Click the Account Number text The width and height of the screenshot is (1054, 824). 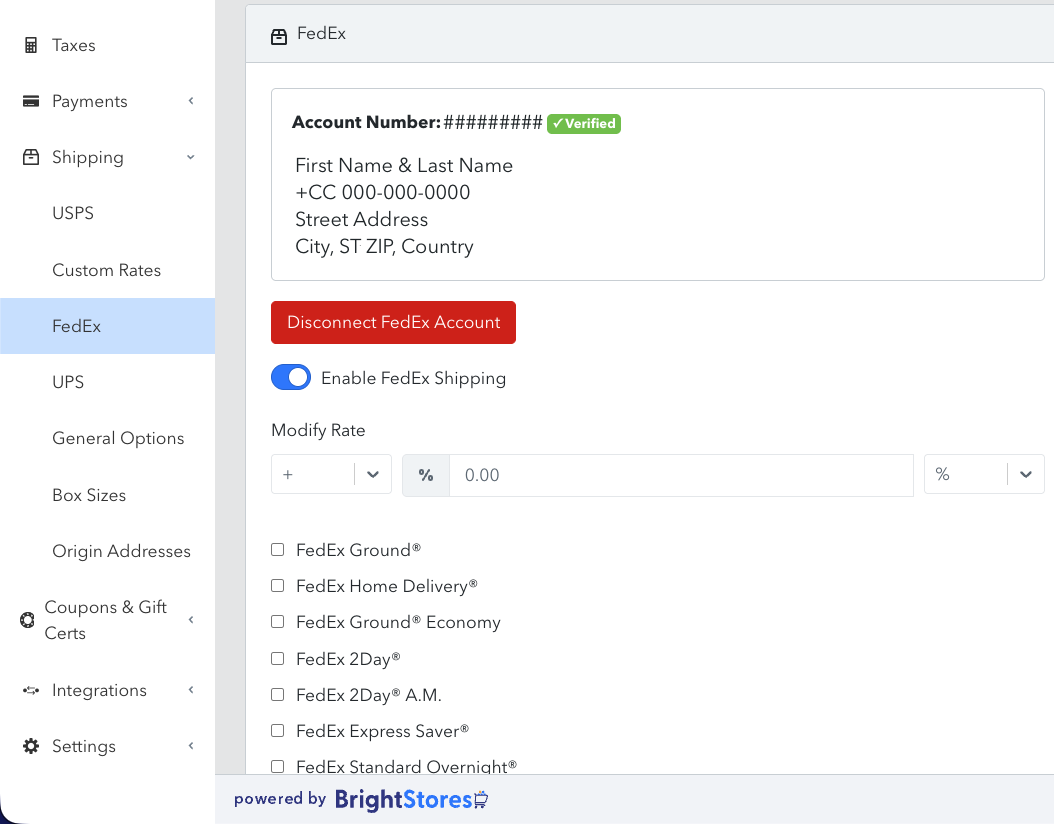[x=366, y=122]
